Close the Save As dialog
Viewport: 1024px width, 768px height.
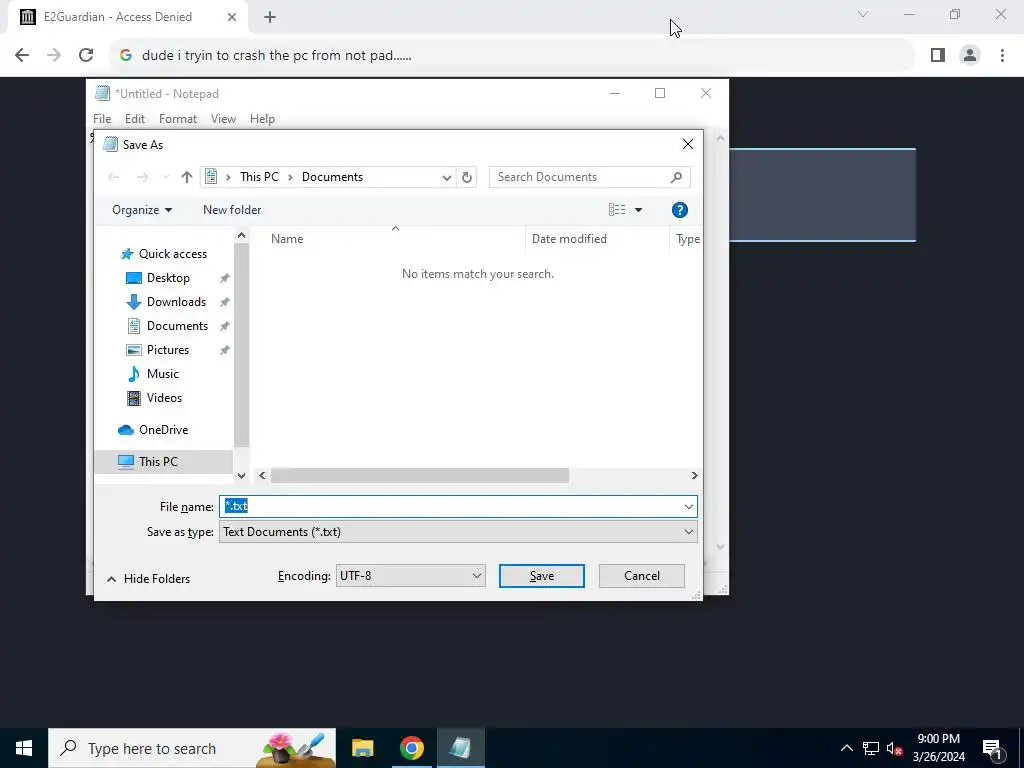[688, 144]
